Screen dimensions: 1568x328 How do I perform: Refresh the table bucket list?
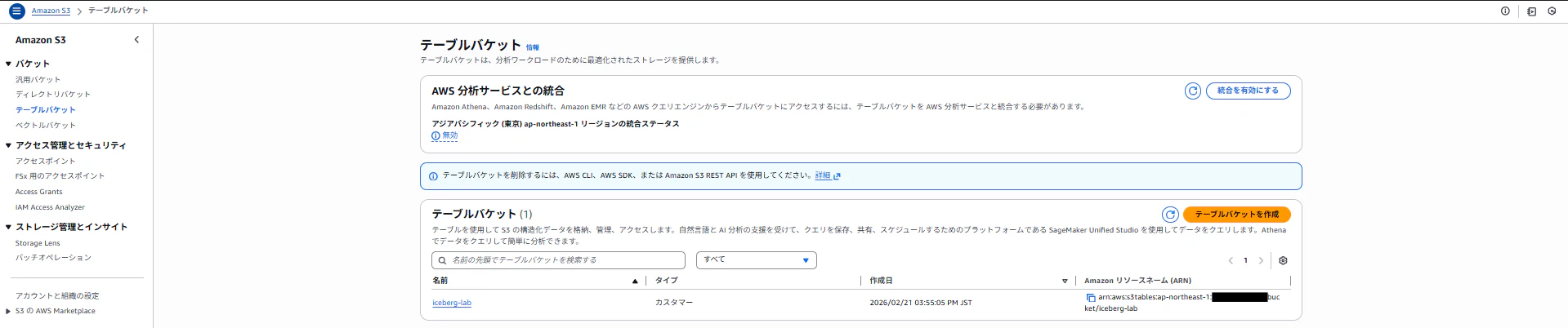click(x=1170, y=215)
